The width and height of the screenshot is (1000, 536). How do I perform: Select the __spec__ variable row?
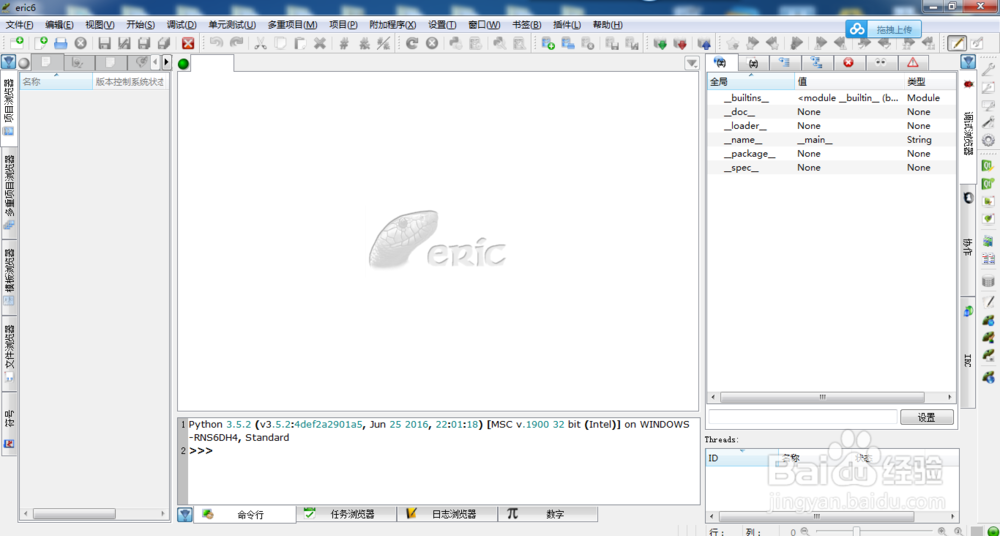[x=832, y=168]
